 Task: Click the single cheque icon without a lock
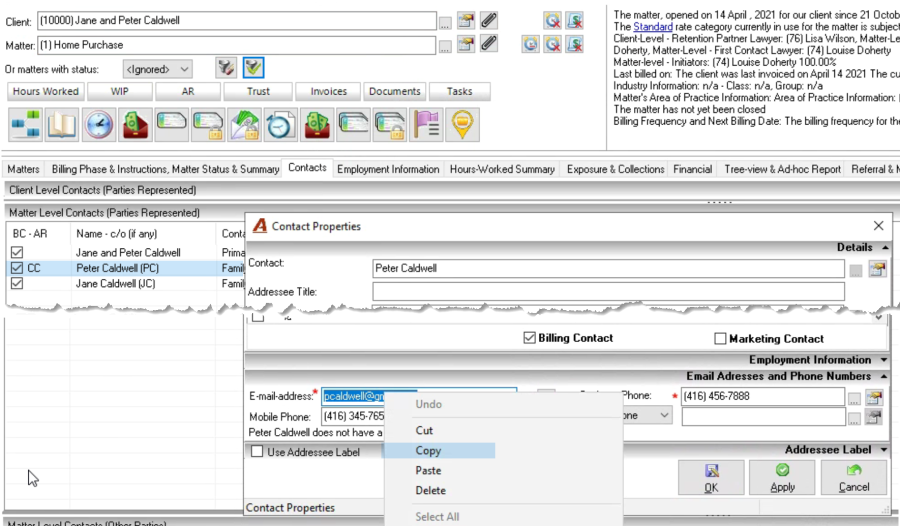[172, 125]
